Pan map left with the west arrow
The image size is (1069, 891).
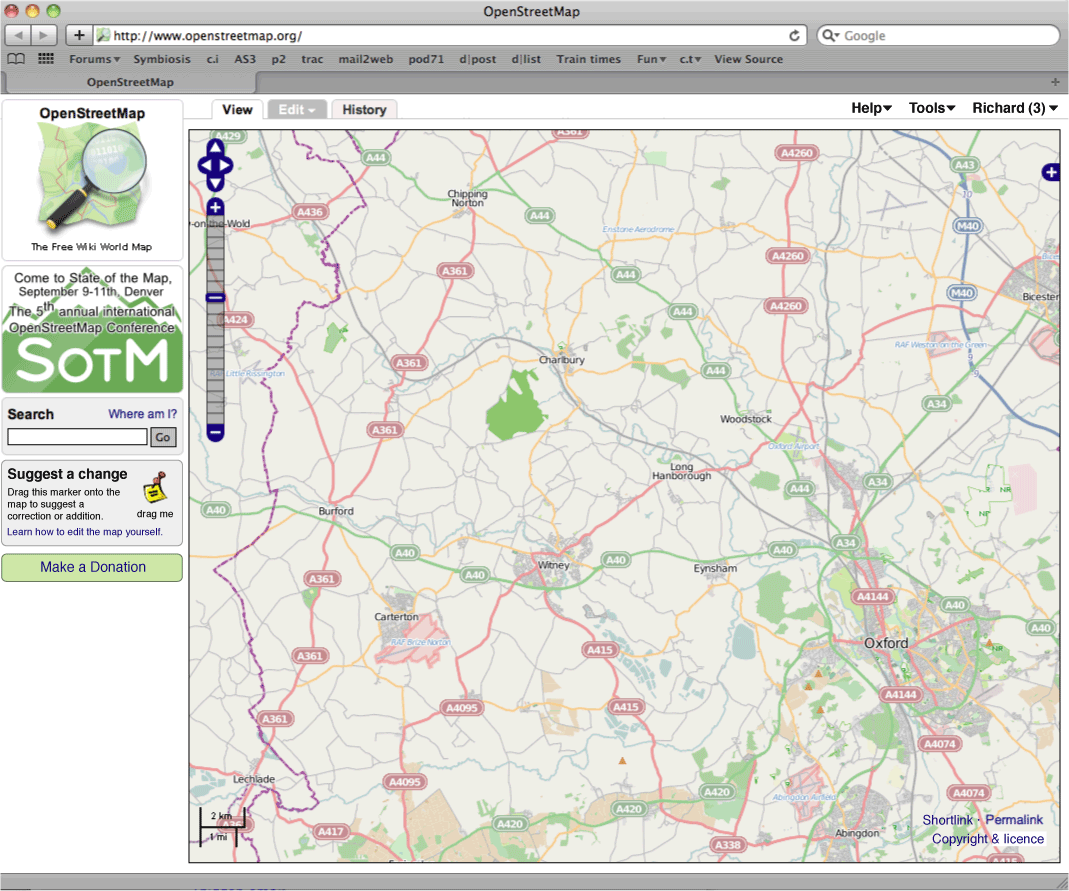click(205, 166)
